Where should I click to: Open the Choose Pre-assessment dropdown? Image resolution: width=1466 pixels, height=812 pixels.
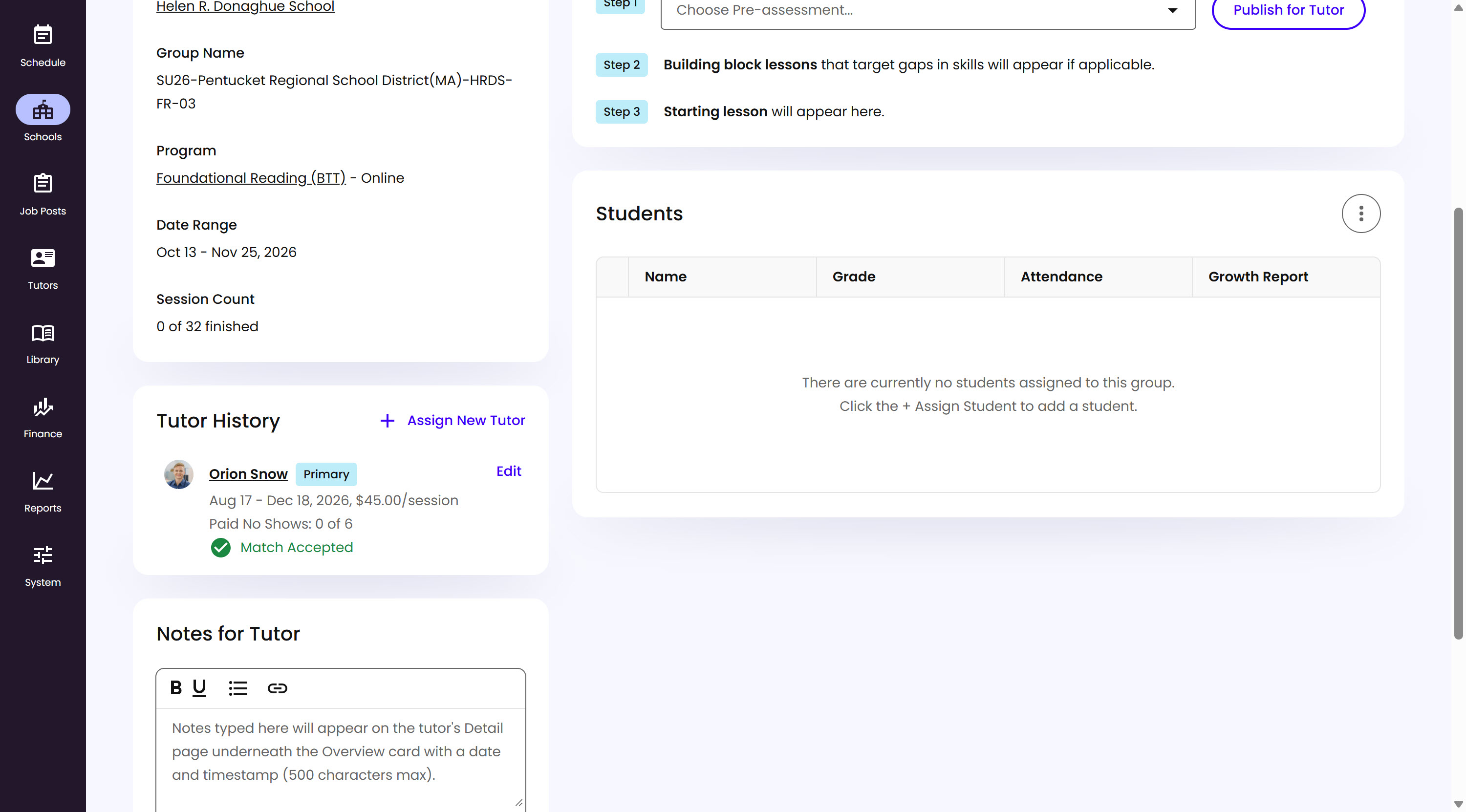(927, 10)
